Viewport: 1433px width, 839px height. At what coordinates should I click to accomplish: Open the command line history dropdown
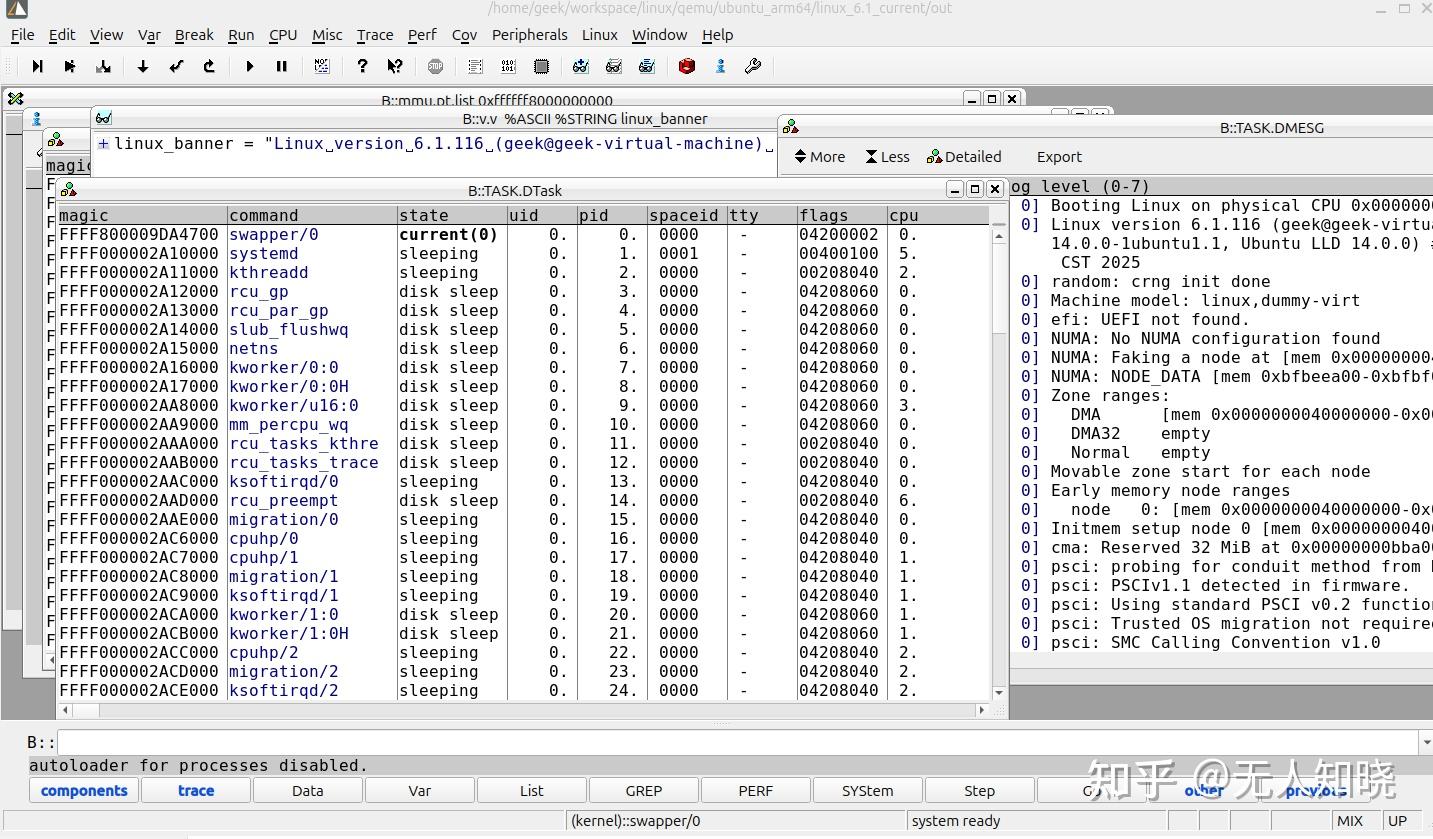tap(1425, 742)
